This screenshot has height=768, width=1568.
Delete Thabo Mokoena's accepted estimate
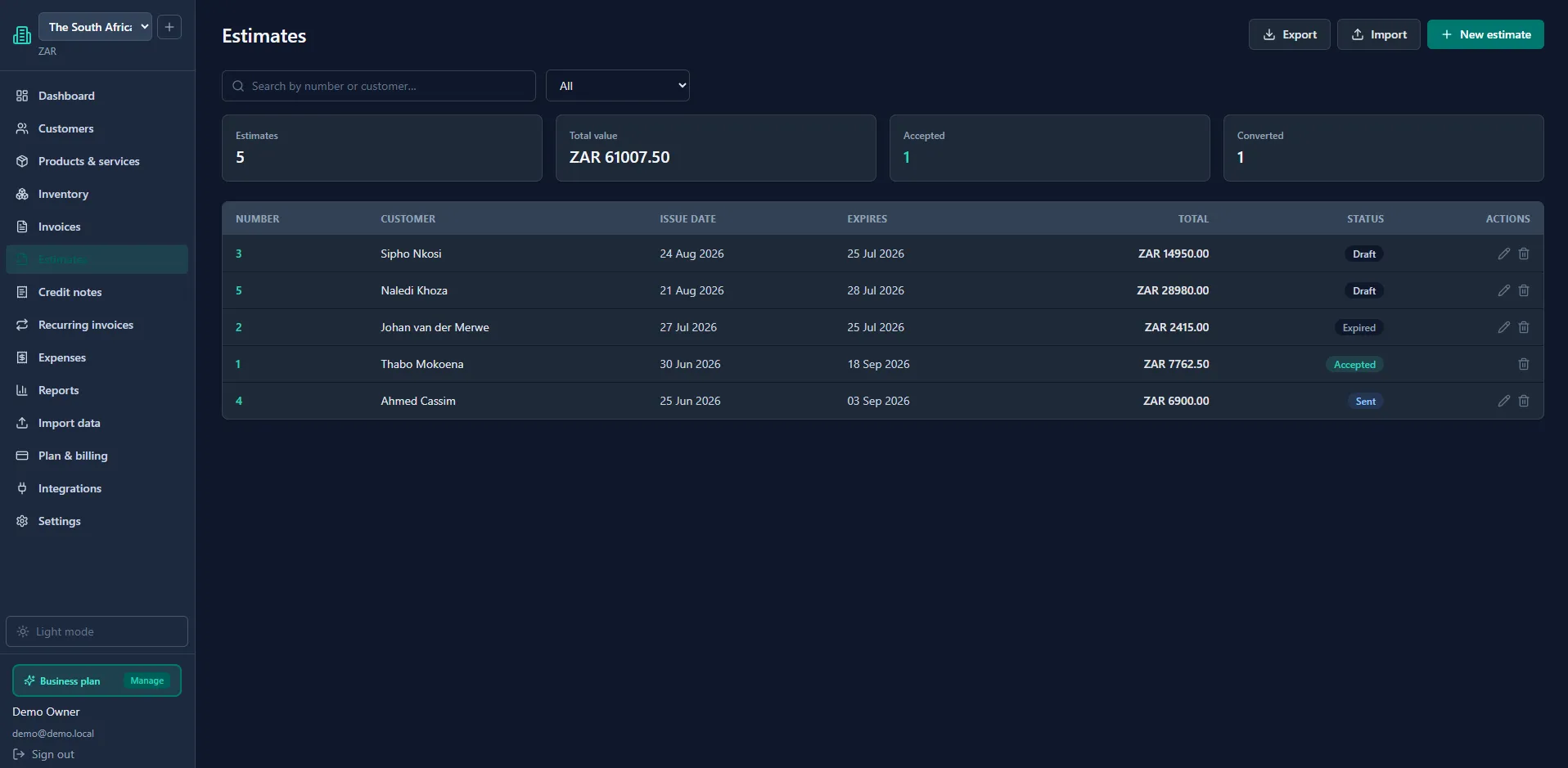pyautogui.click(x=1524, y=364)
